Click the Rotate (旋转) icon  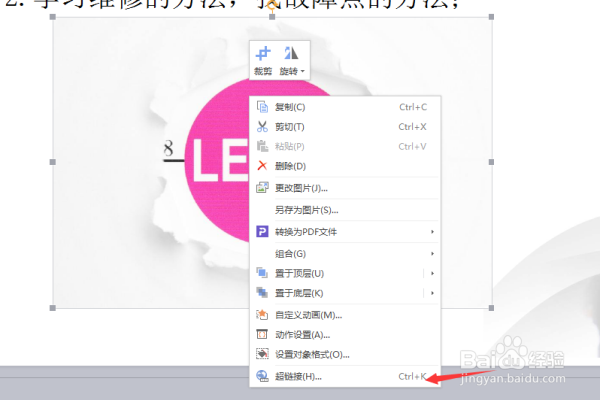point(291,54)
